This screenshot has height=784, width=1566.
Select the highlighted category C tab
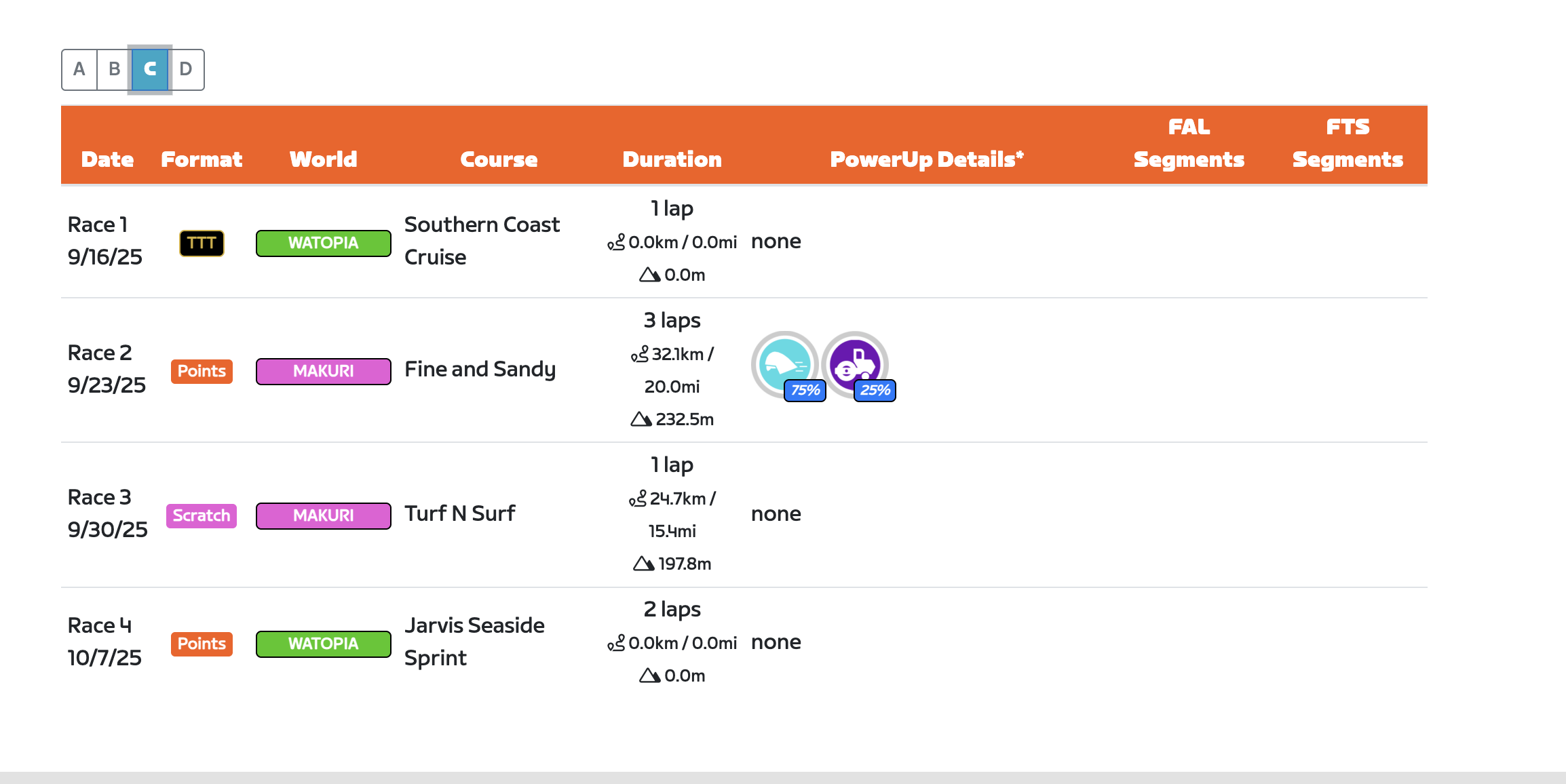coord(150,69)
